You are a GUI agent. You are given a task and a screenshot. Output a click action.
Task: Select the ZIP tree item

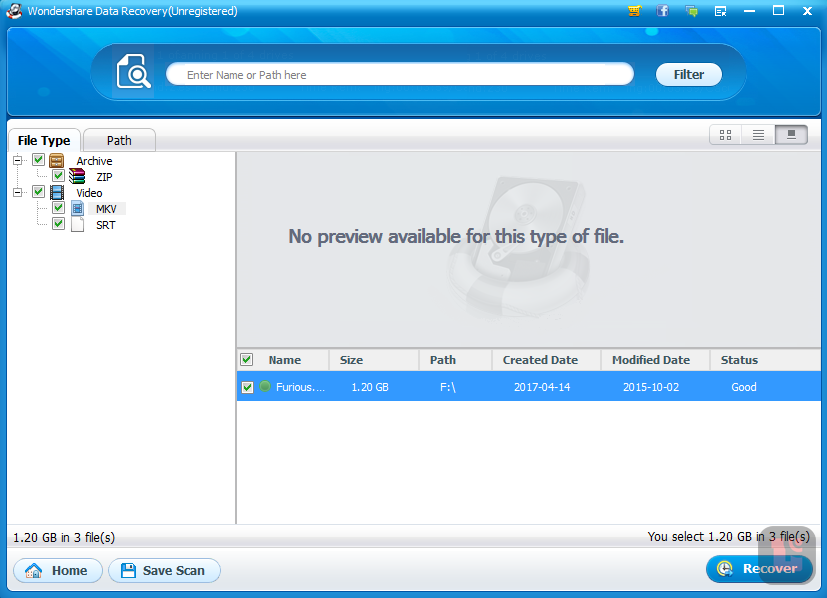(x=104, y=177)
